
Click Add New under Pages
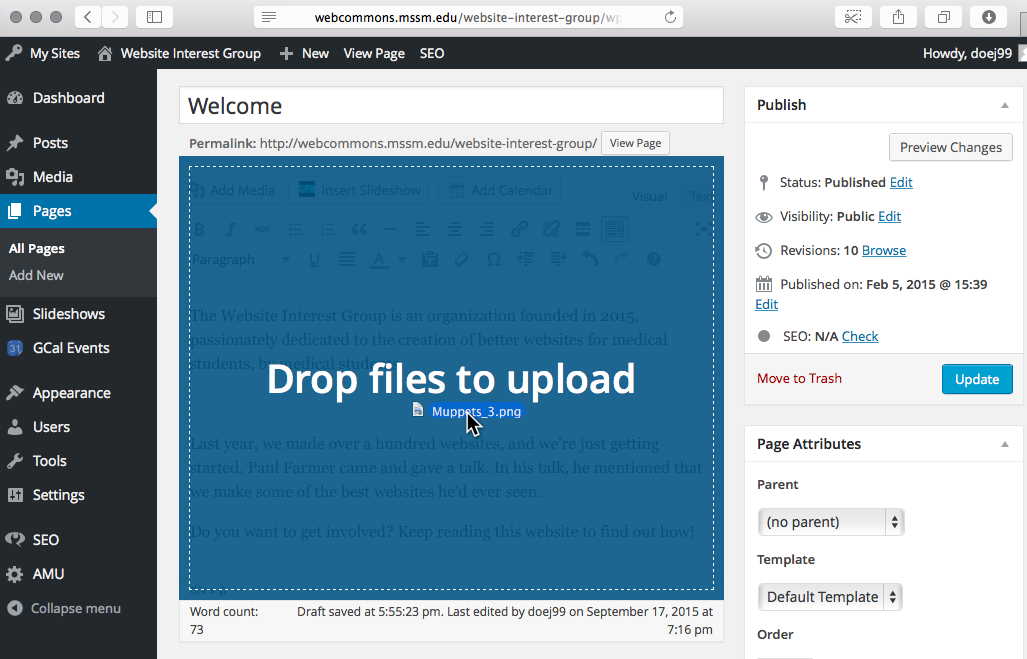click(36, 275)
